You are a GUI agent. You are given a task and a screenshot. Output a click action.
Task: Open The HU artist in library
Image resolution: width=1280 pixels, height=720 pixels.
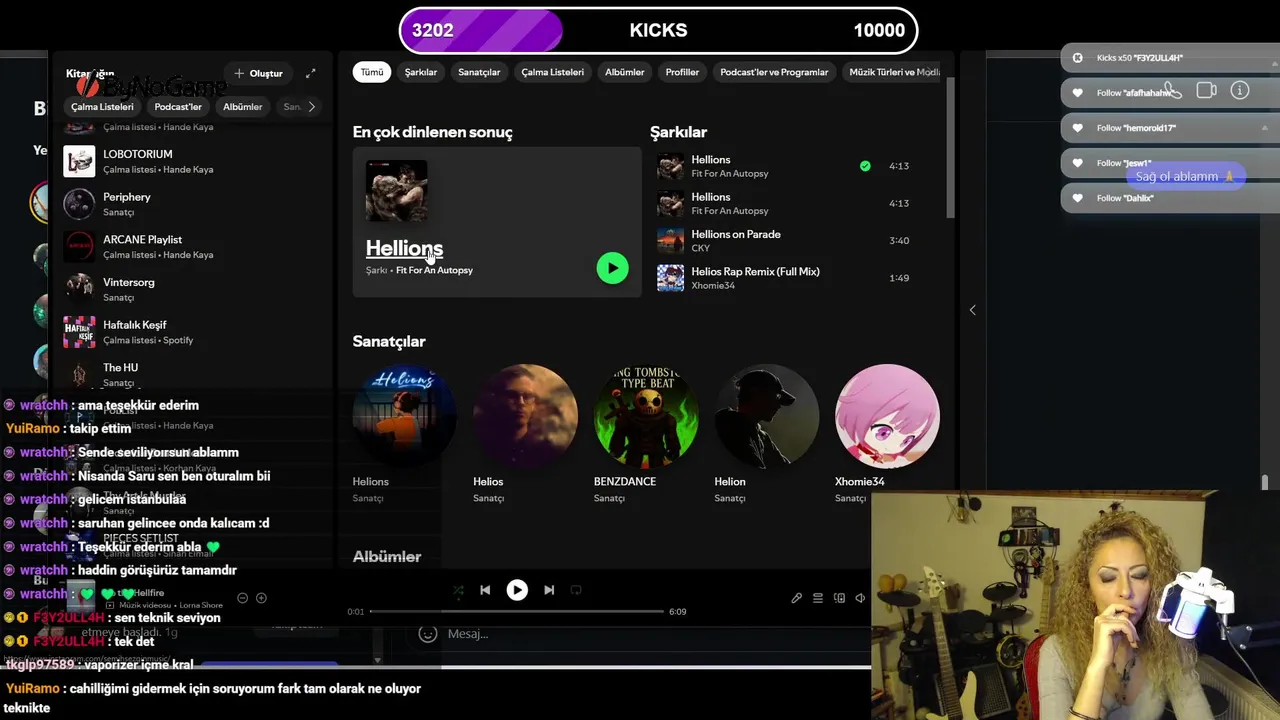(190, 374)
